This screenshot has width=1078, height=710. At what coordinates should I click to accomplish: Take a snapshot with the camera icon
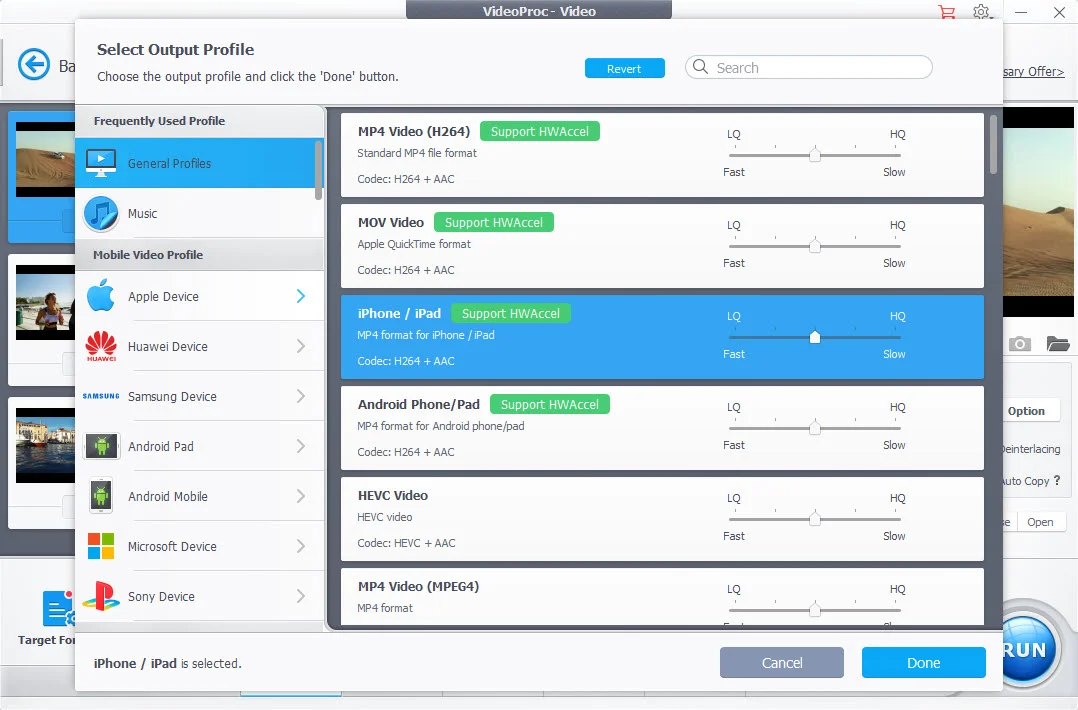pos(1019,343)
